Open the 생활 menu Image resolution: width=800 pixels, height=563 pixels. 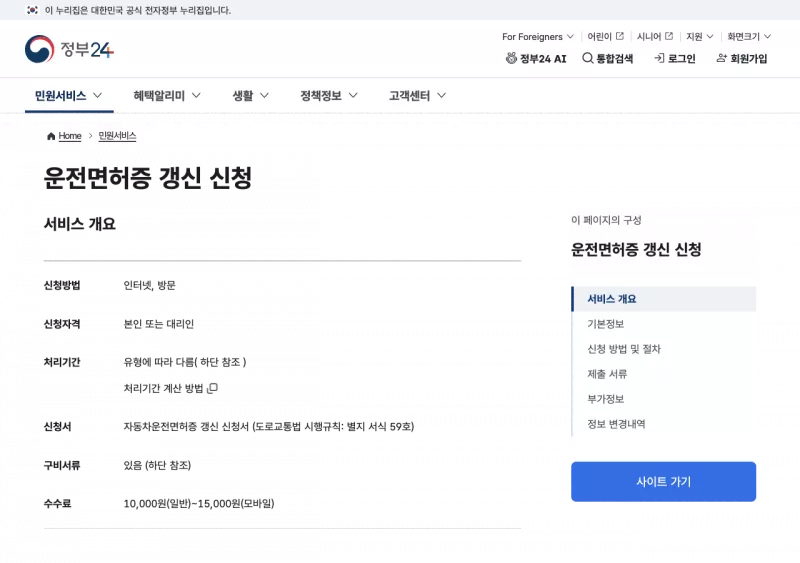point(251,95)
